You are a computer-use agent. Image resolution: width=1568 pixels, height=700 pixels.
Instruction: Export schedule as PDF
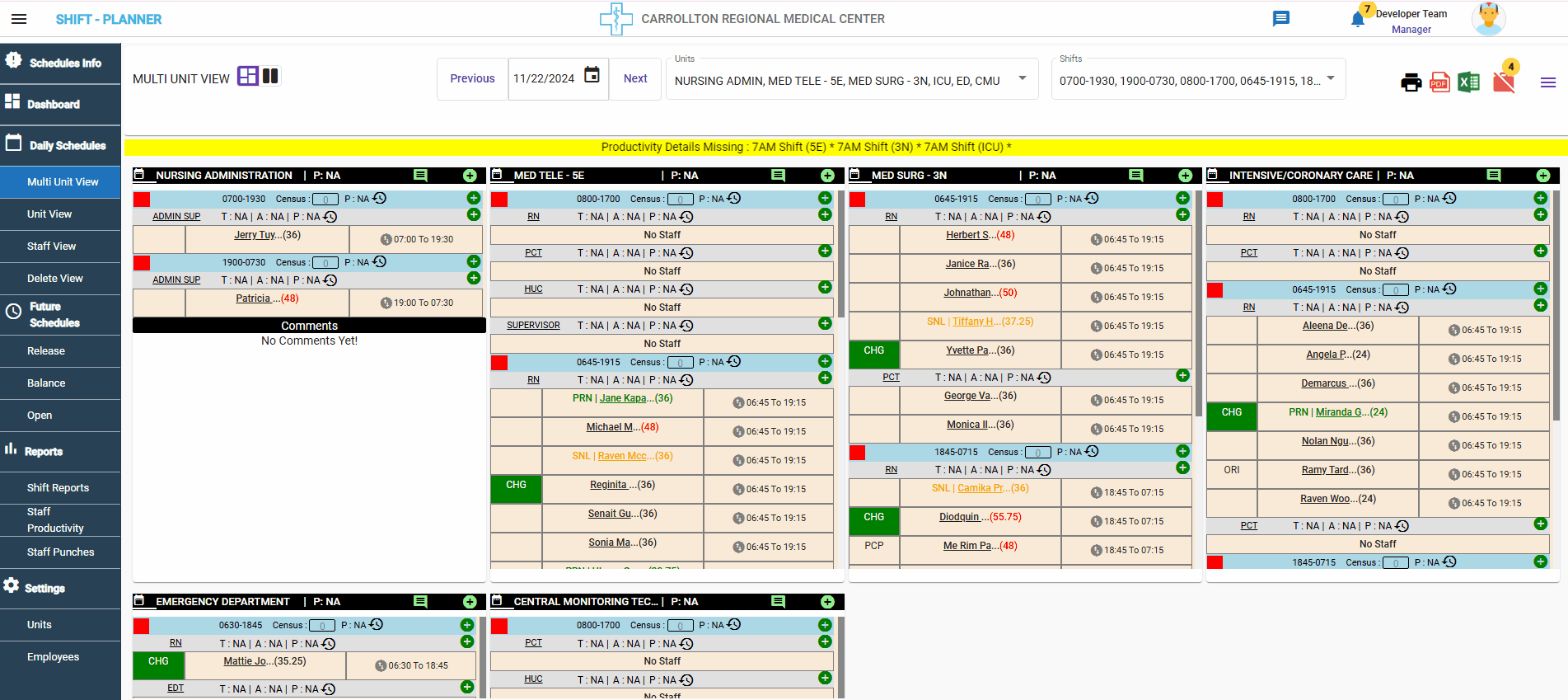[x=1439, y=82]
